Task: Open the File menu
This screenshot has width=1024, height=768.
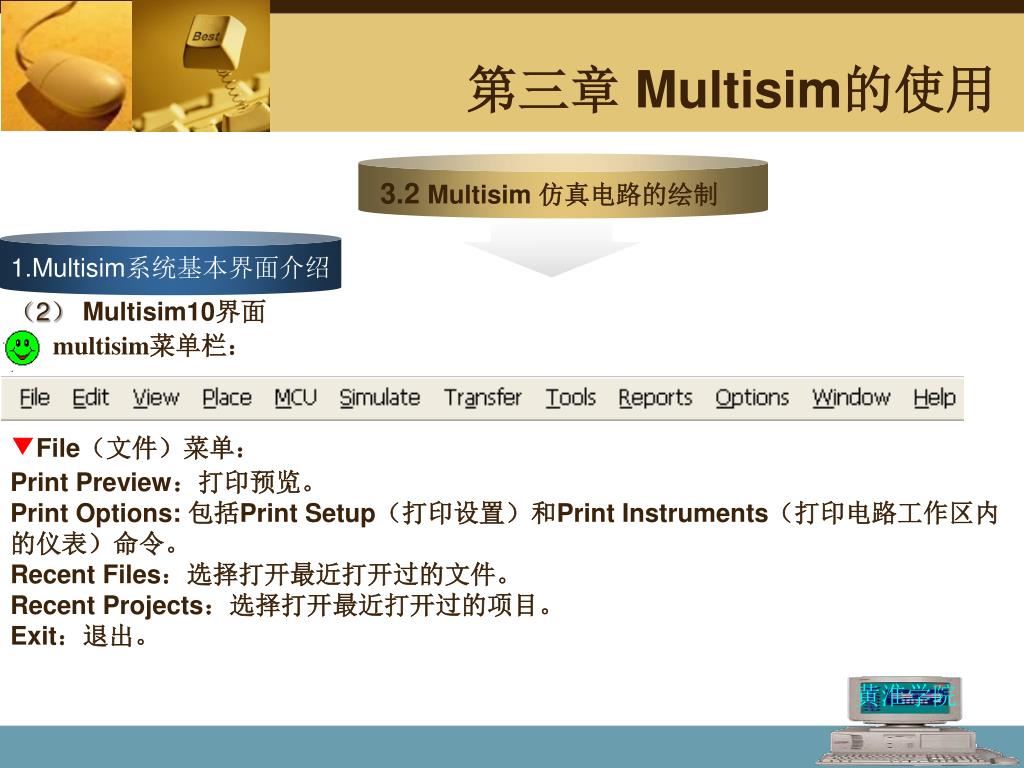Action: point(35,398)
